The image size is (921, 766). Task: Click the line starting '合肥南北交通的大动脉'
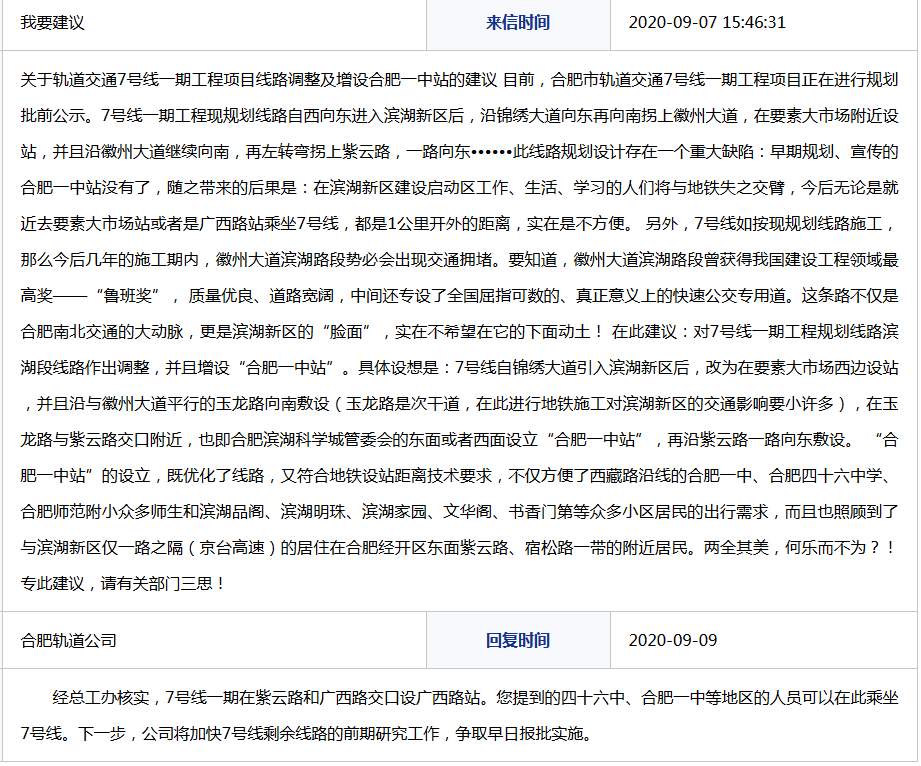(x=459, y=332)
